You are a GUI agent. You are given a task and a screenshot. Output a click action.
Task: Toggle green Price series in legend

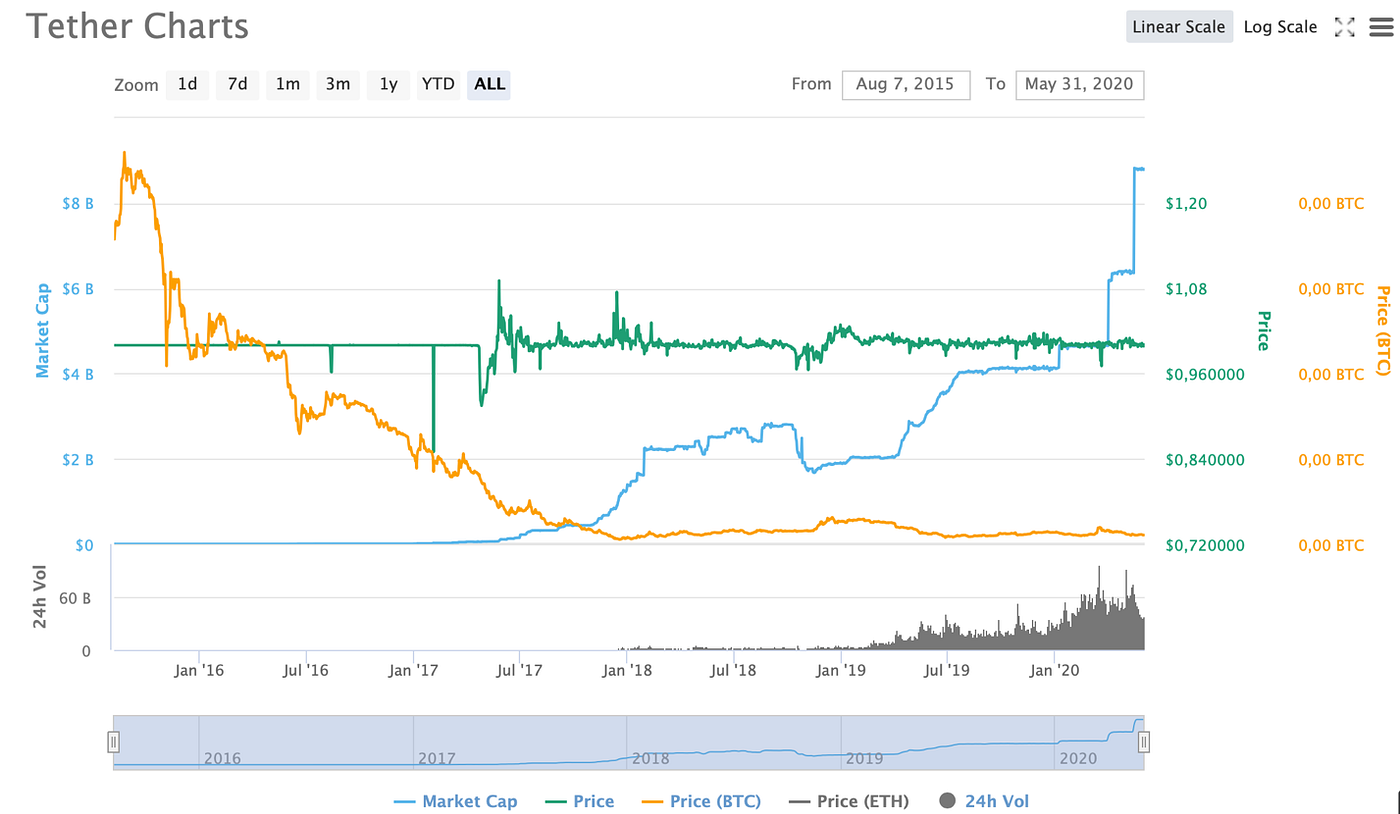pyautogui.click(x=579, y=801)
